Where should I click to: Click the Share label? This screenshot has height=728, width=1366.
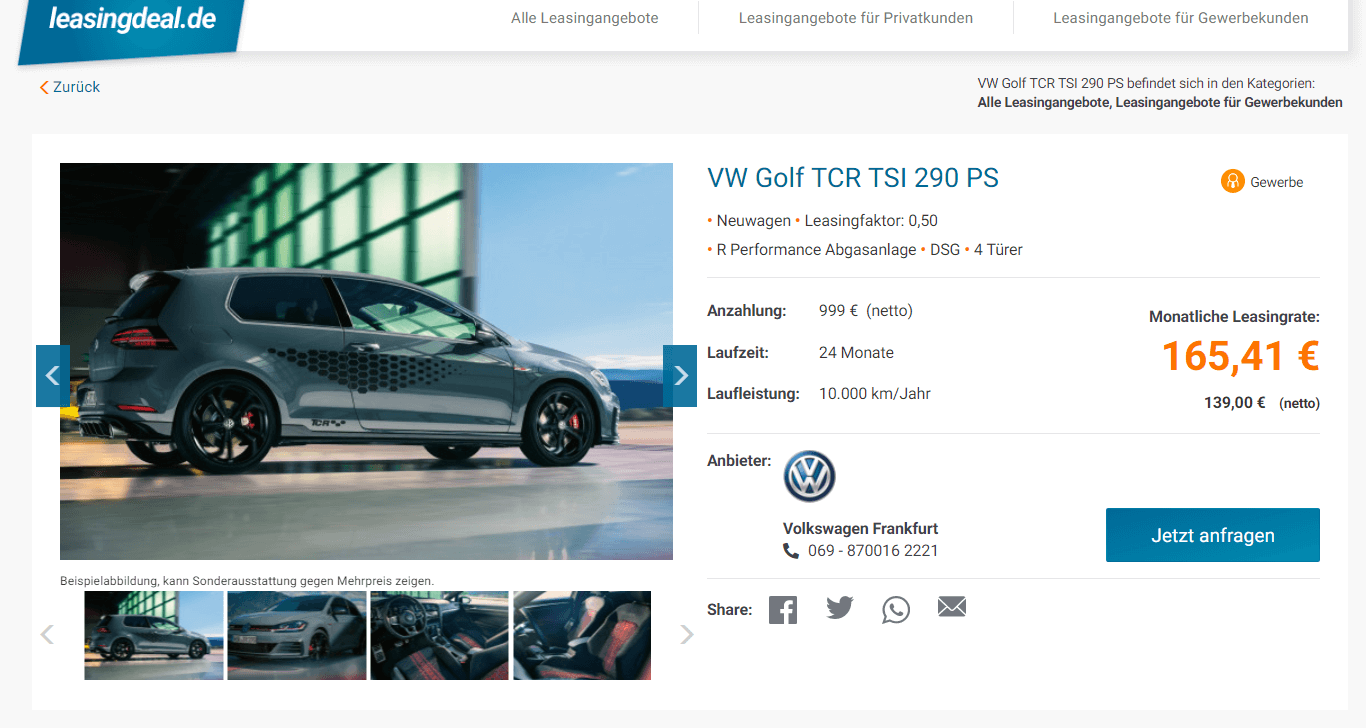[x=730, y=610]
